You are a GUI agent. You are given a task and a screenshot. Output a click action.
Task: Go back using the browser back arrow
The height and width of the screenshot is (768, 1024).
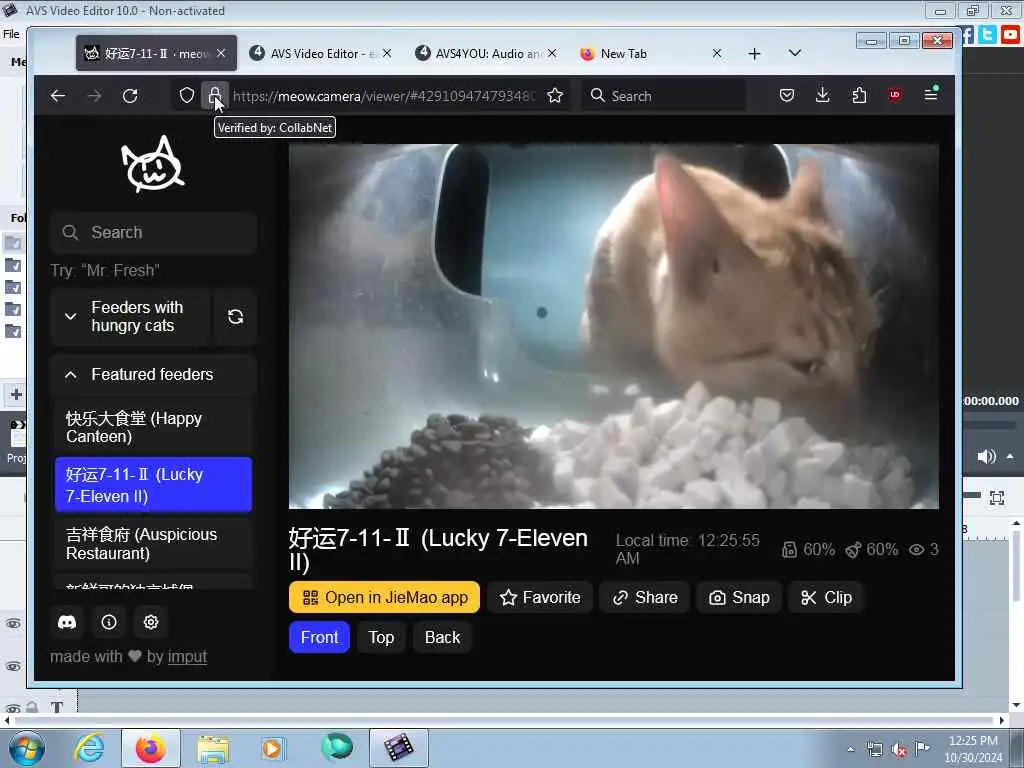(57, 96)
